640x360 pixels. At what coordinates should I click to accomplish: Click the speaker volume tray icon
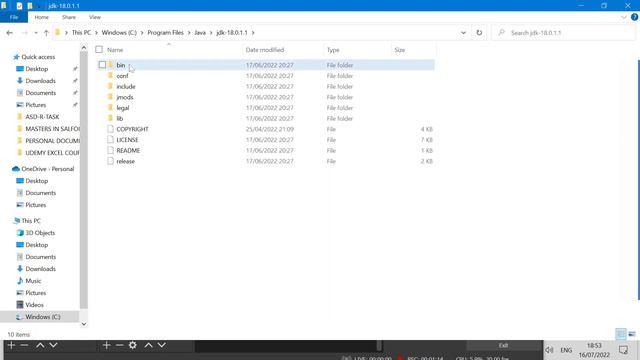(549, 350)
